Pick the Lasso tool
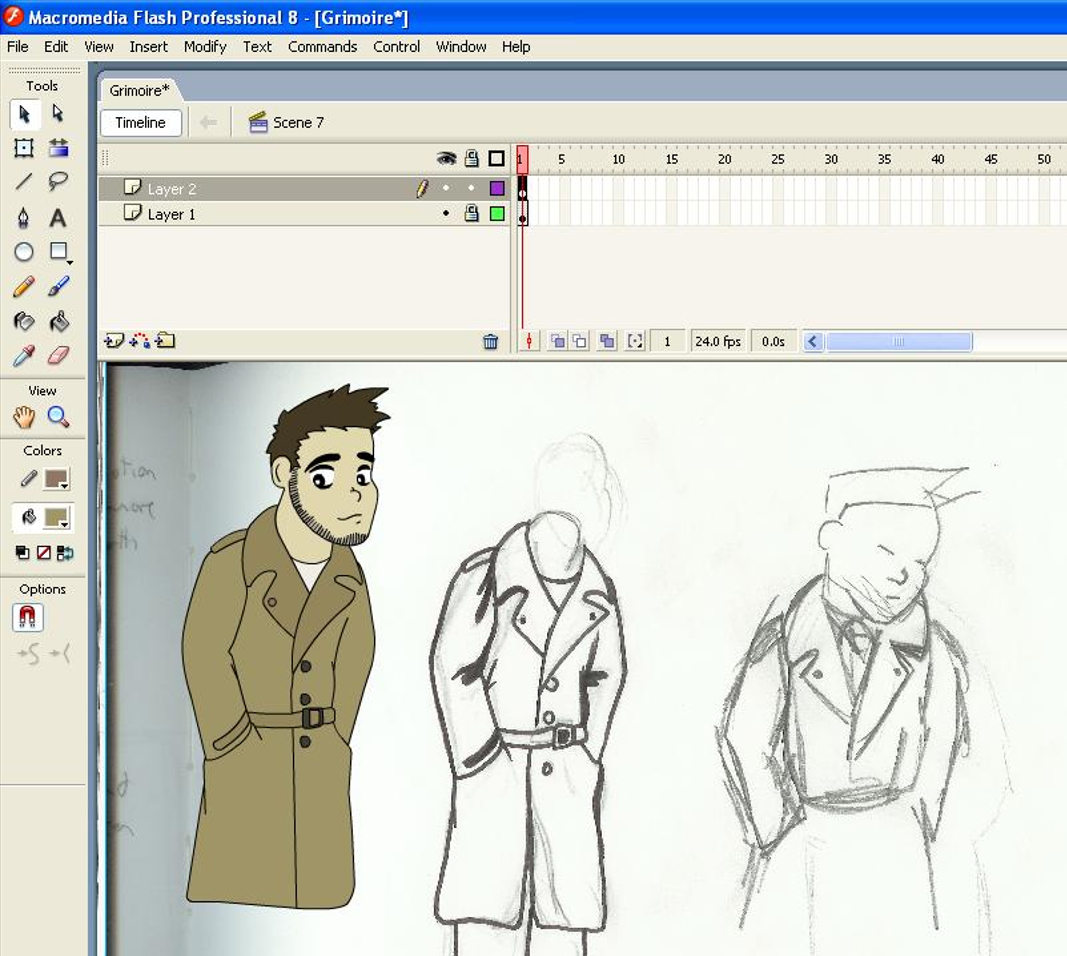This screenshot has width=1067, height=956. [58, 182]
